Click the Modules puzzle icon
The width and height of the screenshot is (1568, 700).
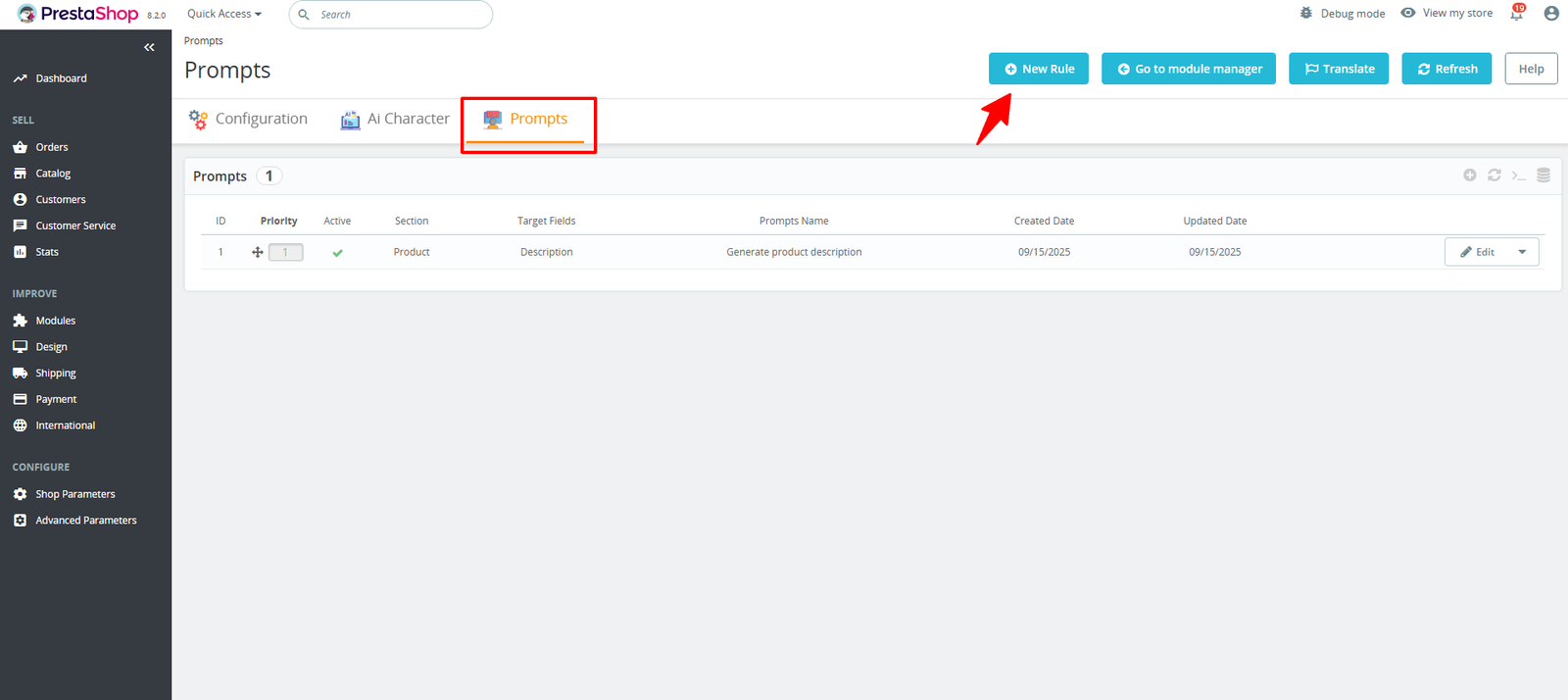pos(20,321)
